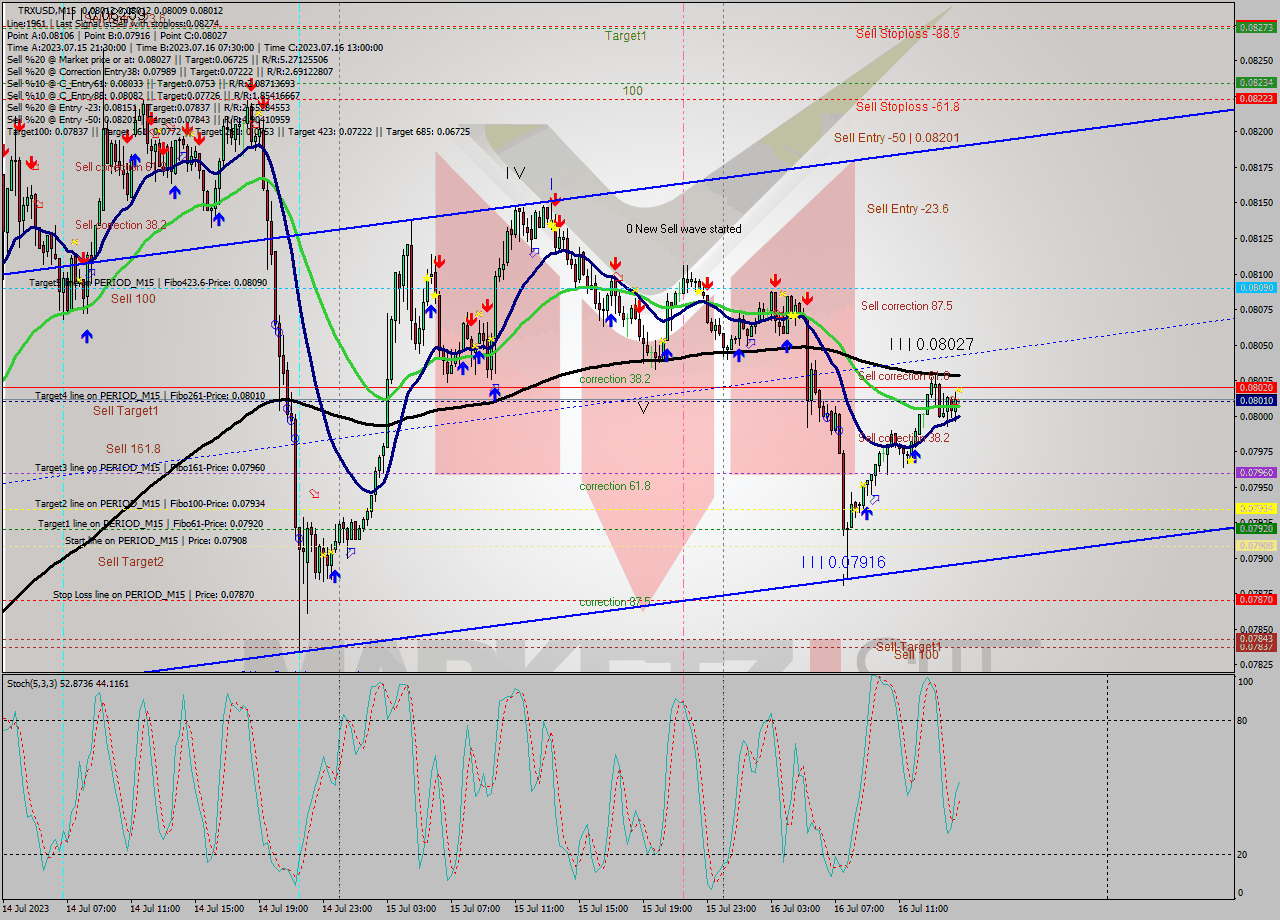Click the 'I V' wave marker label
Screen dimensions: 1280x920
[515, 173]
